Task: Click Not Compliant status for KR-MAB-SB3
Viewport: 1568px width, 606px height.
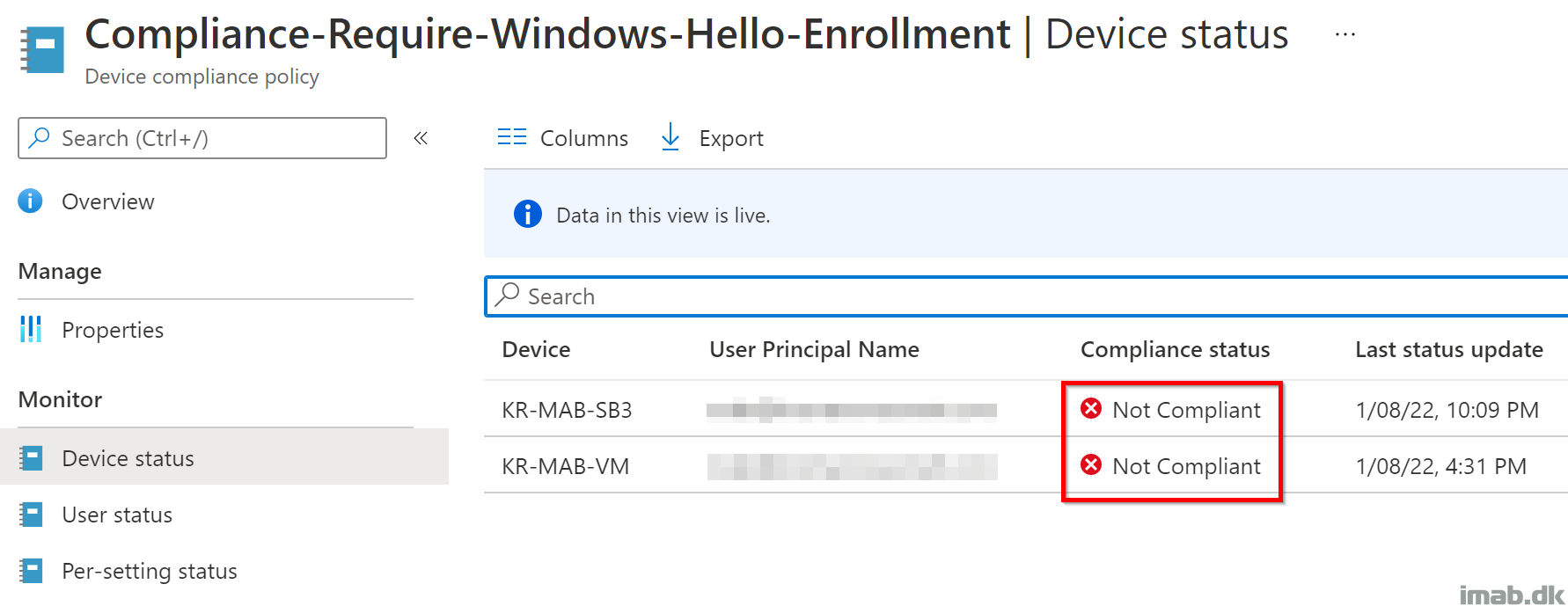Action: (1186, 410)
